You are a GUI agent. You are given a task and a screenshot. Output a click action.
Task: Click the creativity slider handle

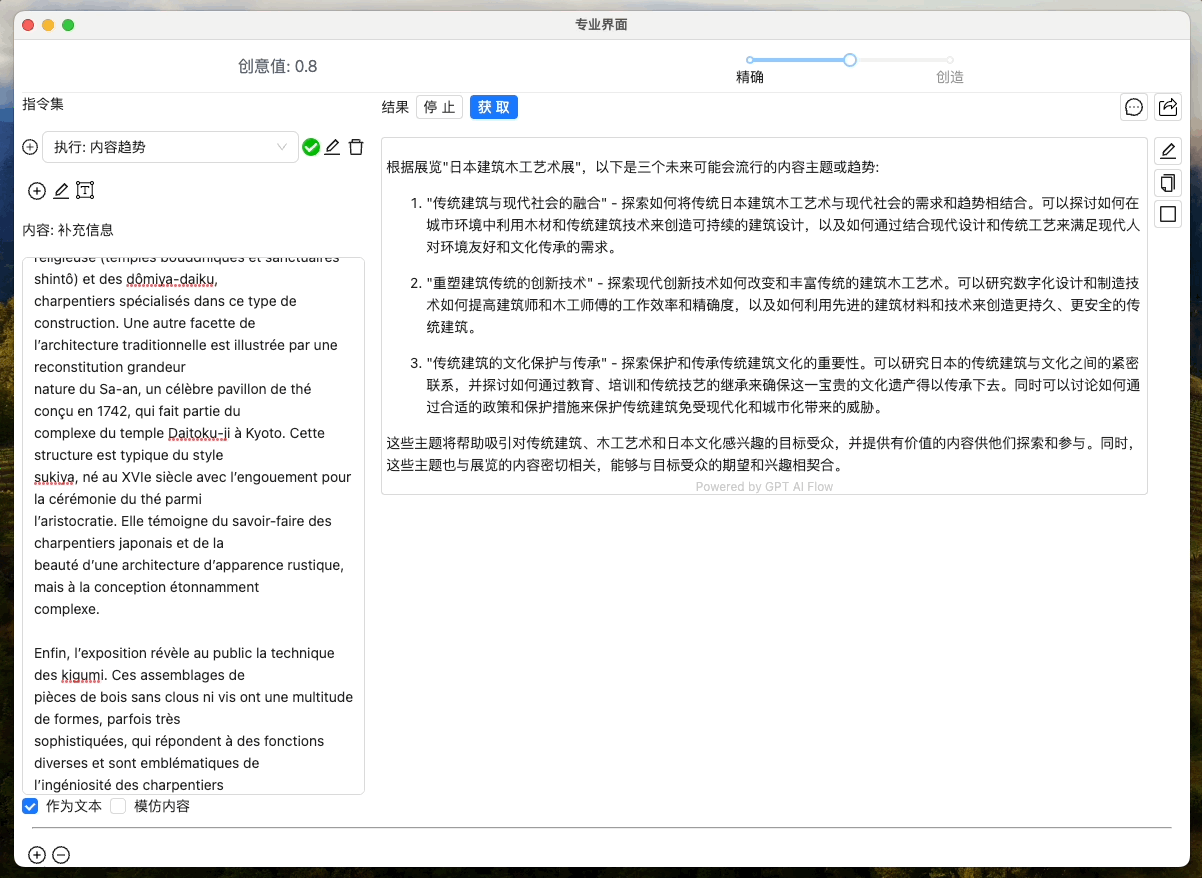(x=850, y=60)
